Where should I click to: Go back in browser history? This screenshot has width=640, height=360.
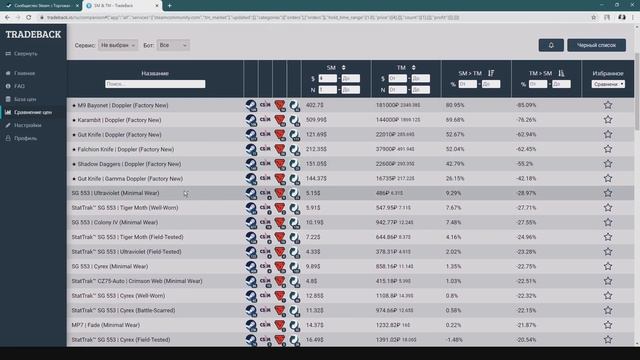click(x=7, y=18)
